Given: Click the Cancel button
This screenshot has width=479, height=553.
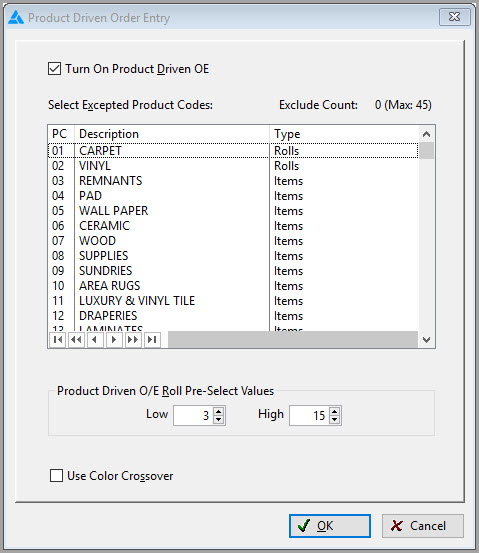Looking at the screenshot, I should coord(423,526).
